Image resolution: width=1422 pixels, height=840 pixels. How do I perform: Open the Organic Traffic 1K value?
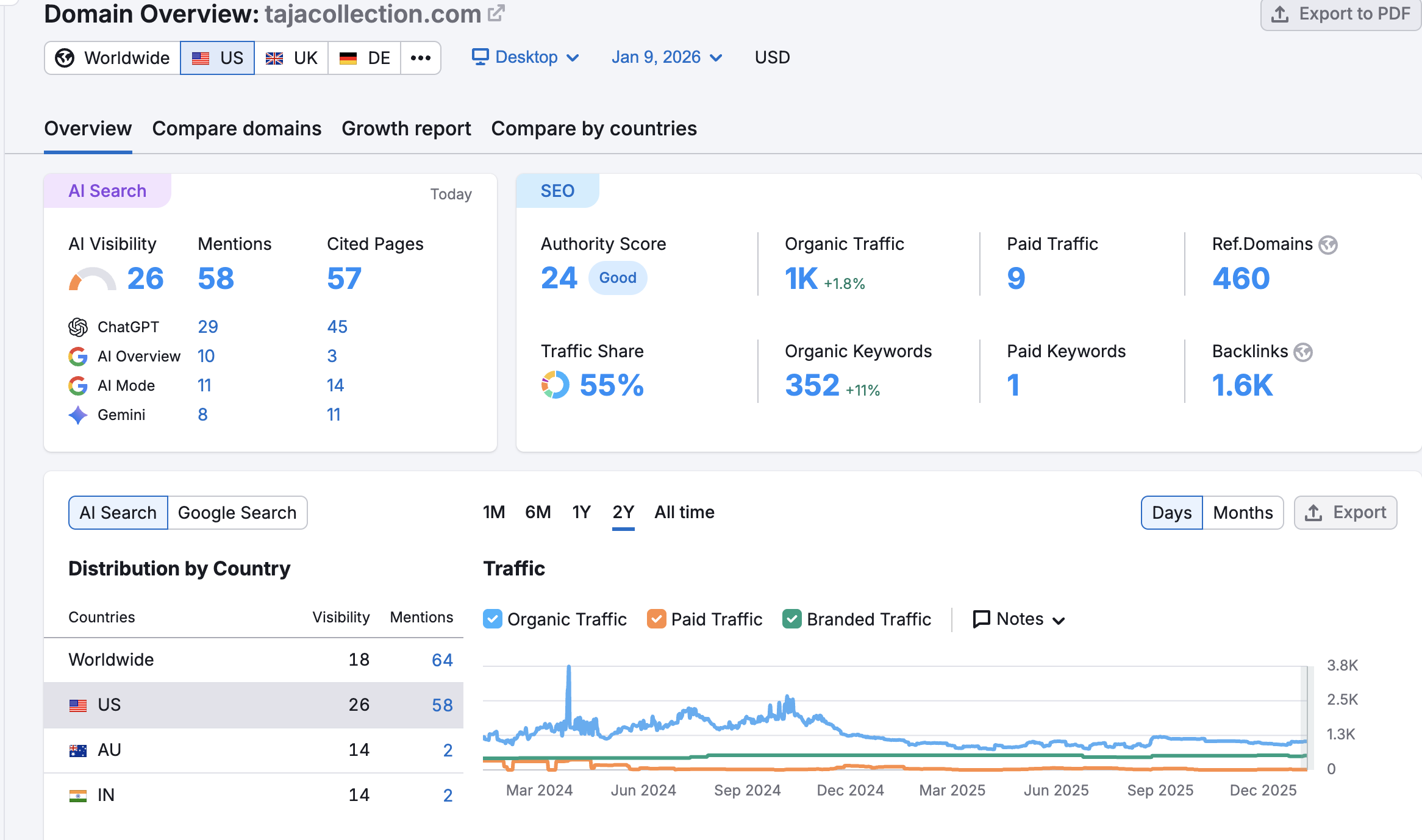[801, 279]
